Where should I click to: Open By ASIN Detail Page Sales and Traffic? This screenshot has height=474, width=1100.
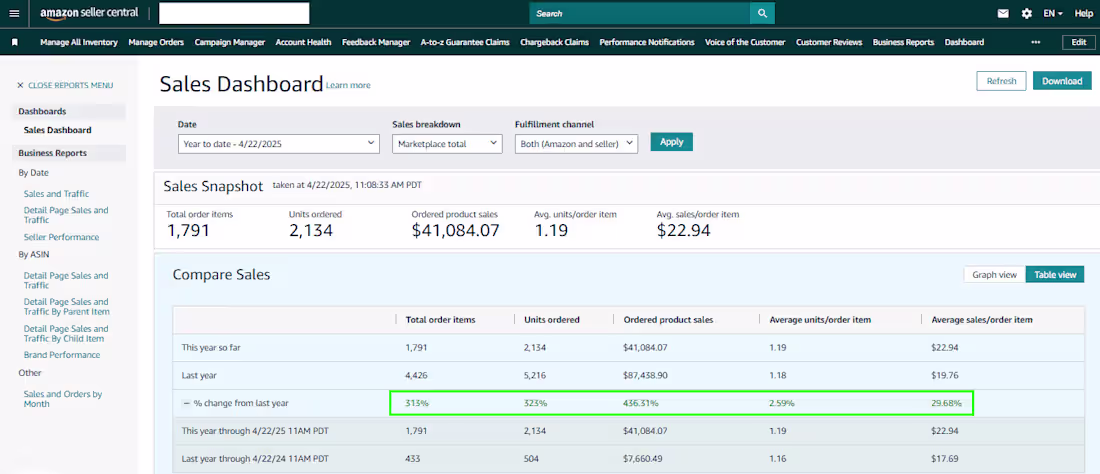66,280
